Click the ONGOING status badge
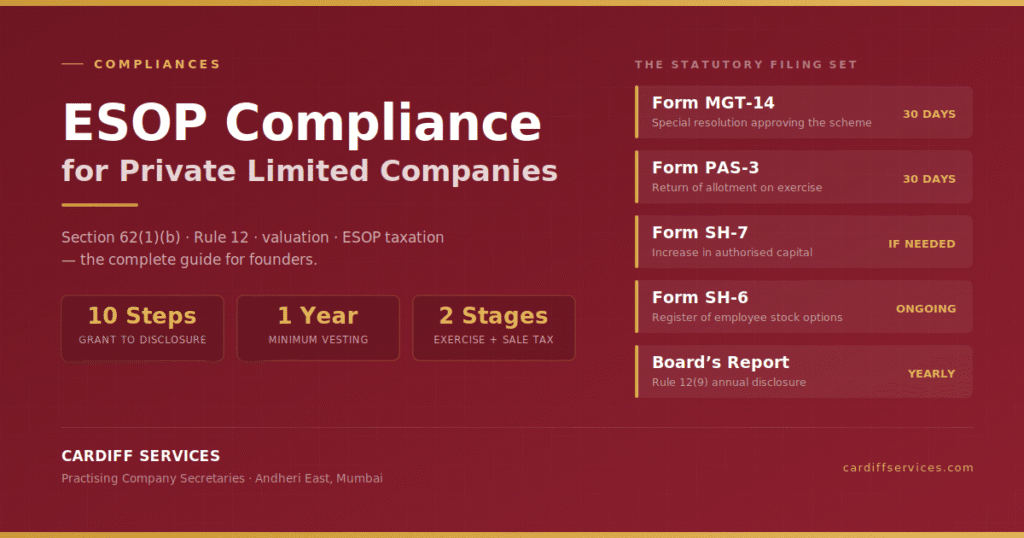Image resolution: width=1024 pixels, height=538 pixels. (x=925, y=309)
